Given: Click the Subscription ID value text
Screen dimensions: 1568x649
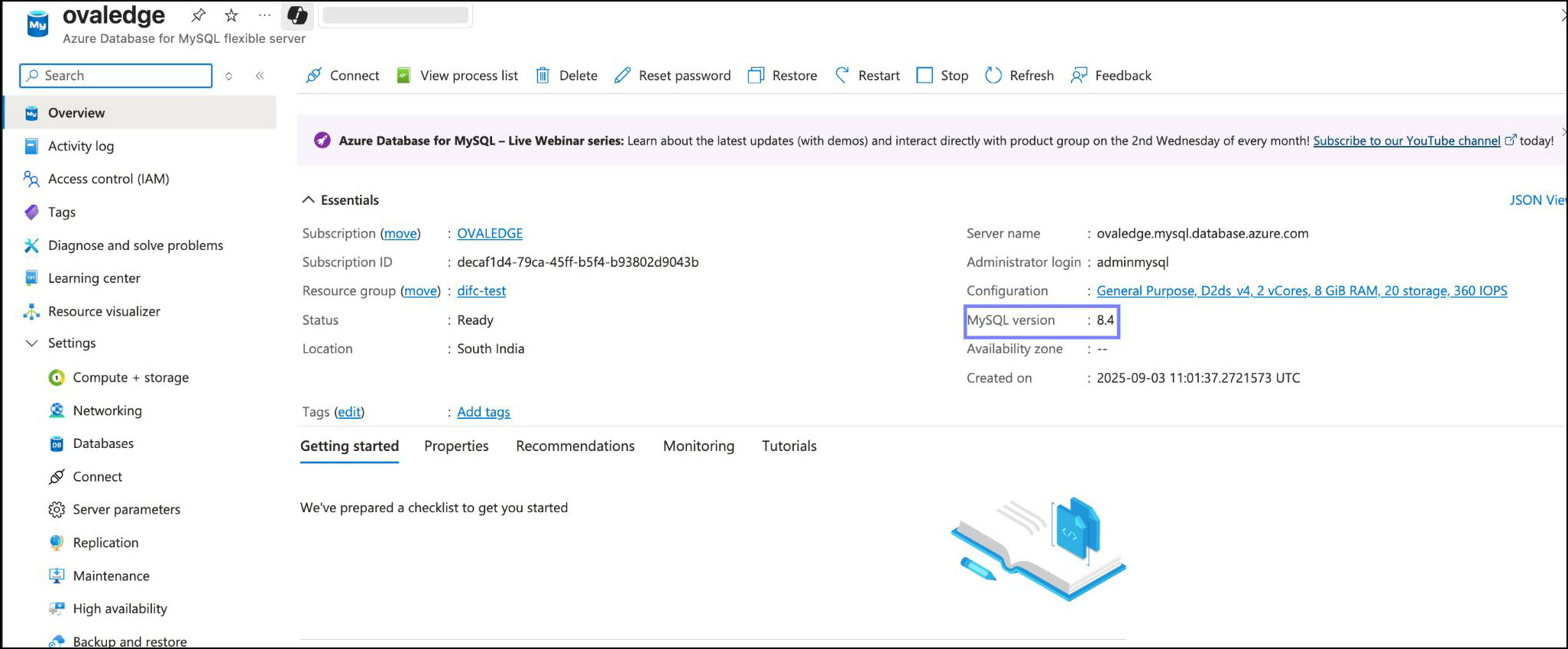Looking at the screenshot, I should click(x=578, y=262).
